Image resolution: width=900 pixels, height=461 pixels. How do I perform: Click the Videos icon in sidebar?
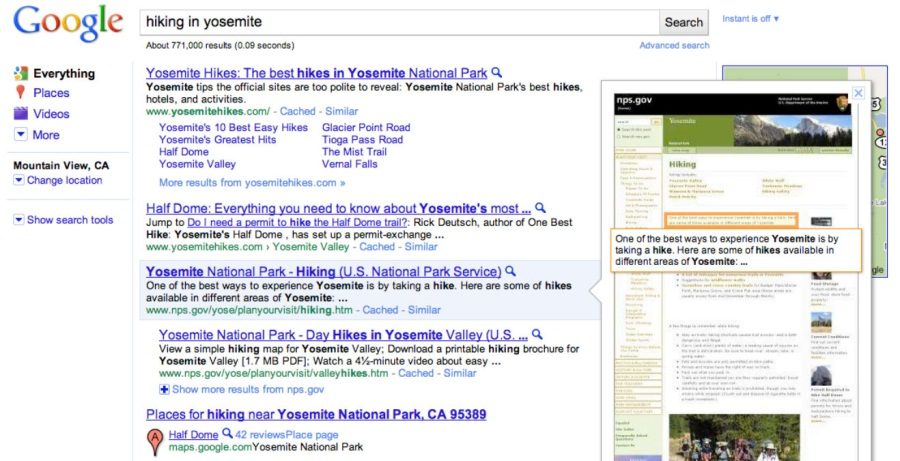(20, 114)
